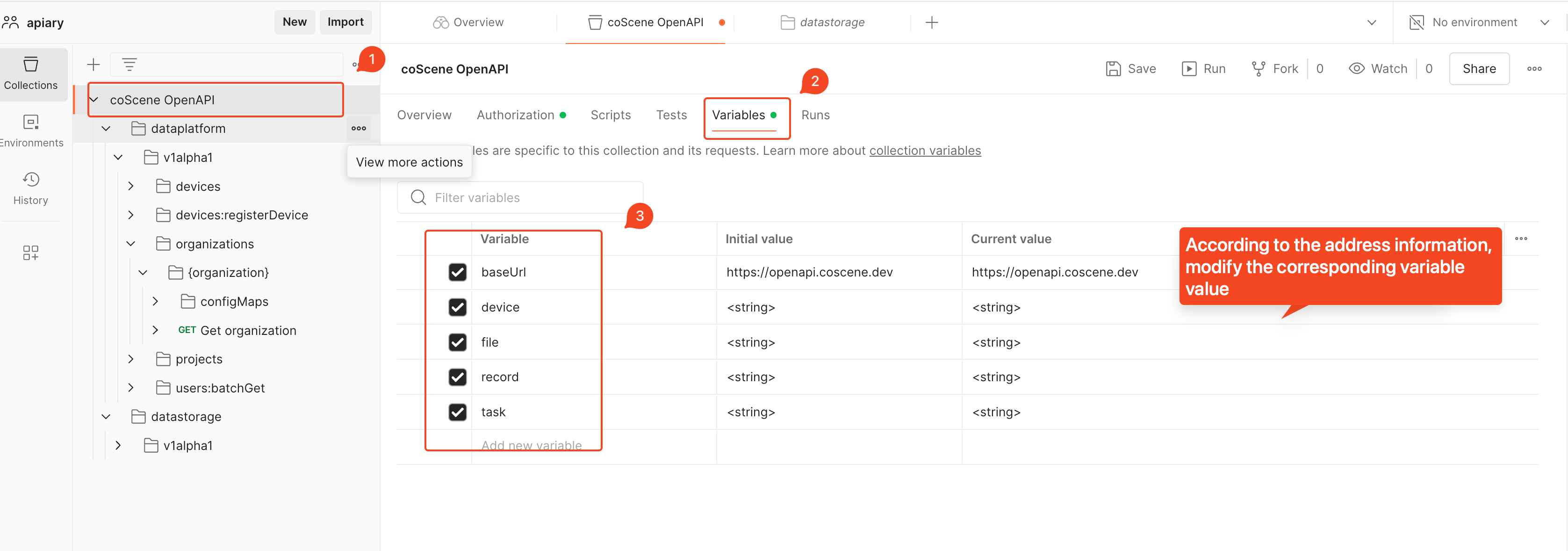Expand the devices folder chevron

point(130,186)
